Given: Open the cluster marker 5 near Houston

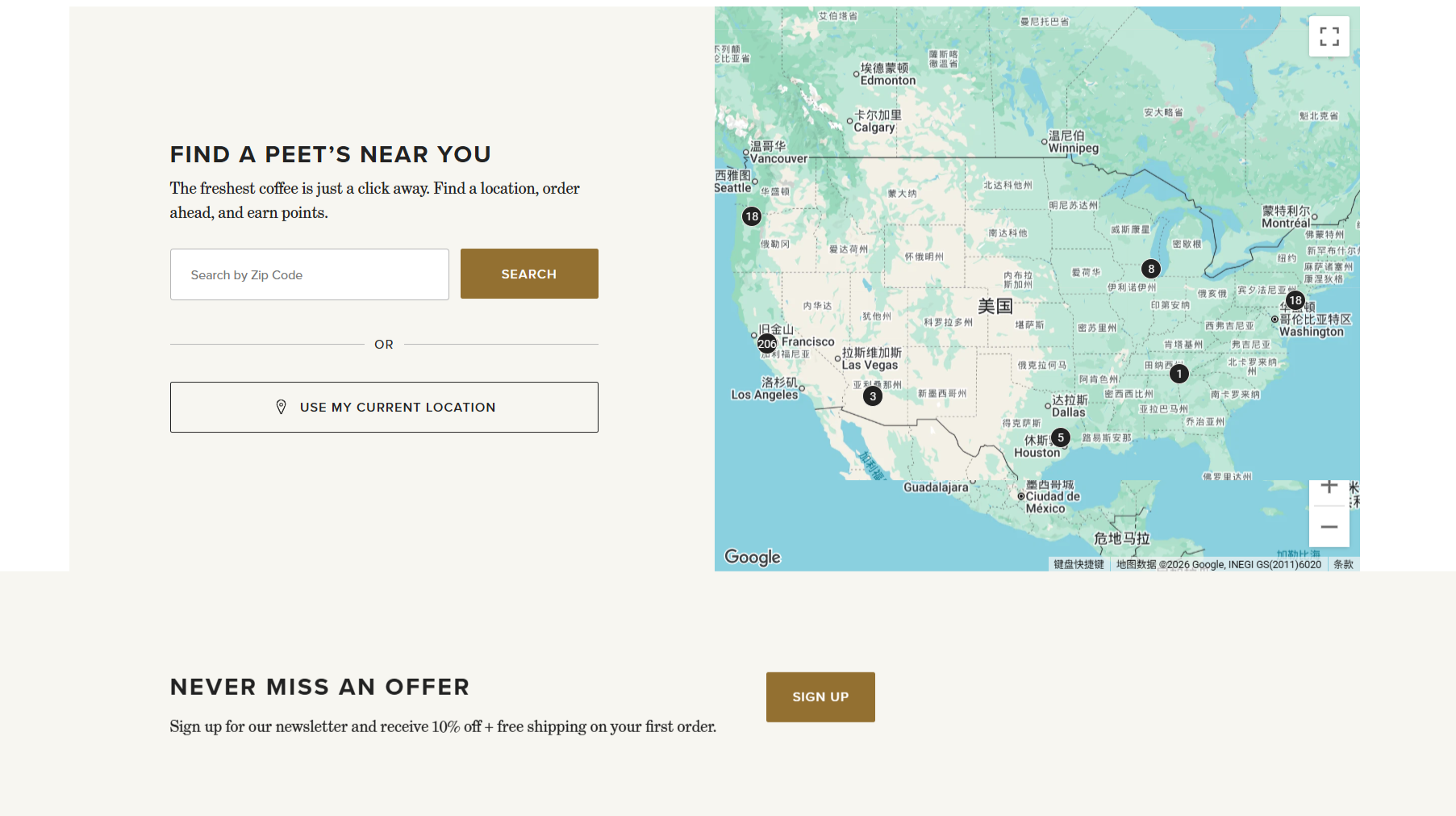Looking at the screenshot, I should [1061, 437].
